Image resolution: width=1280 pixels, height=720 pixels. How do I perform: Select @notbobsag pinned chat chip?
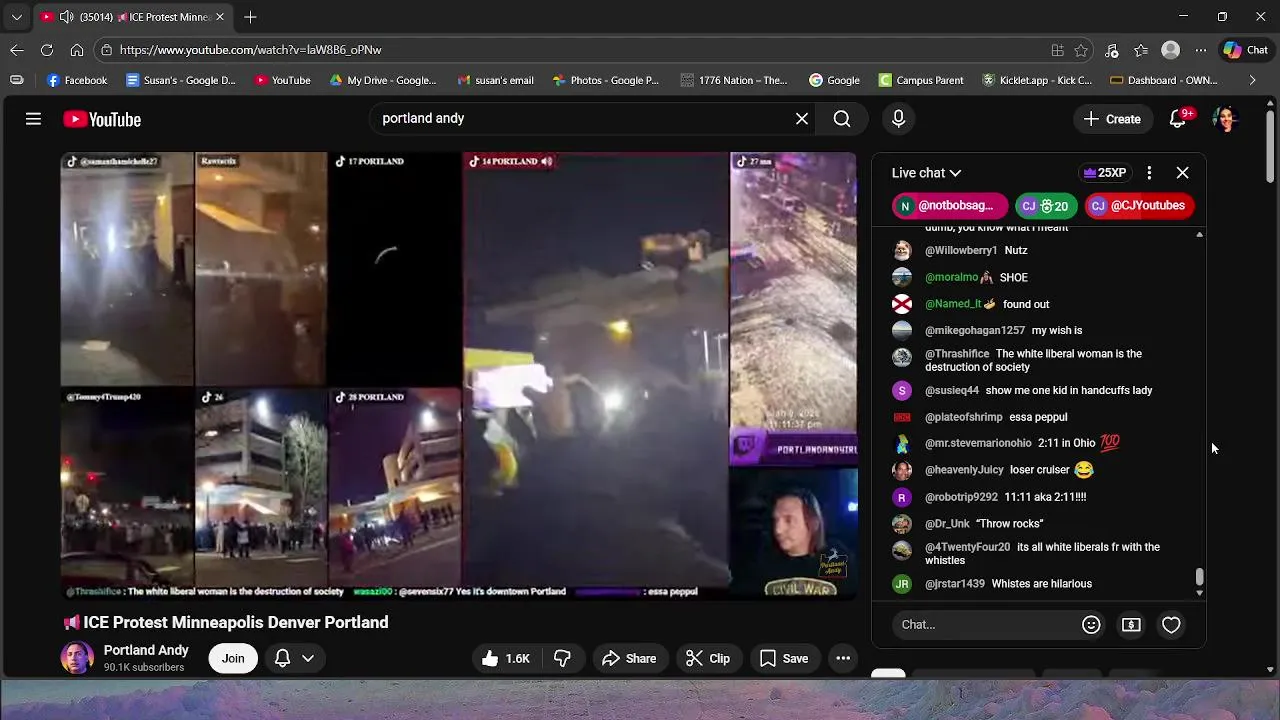coord(949,206)
